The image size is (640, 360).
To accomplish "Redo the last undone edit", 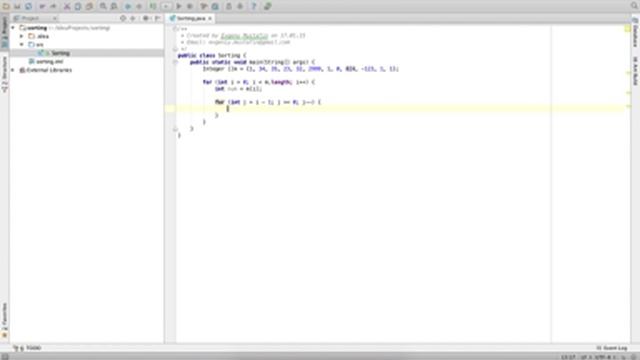I will pos(53,6).
